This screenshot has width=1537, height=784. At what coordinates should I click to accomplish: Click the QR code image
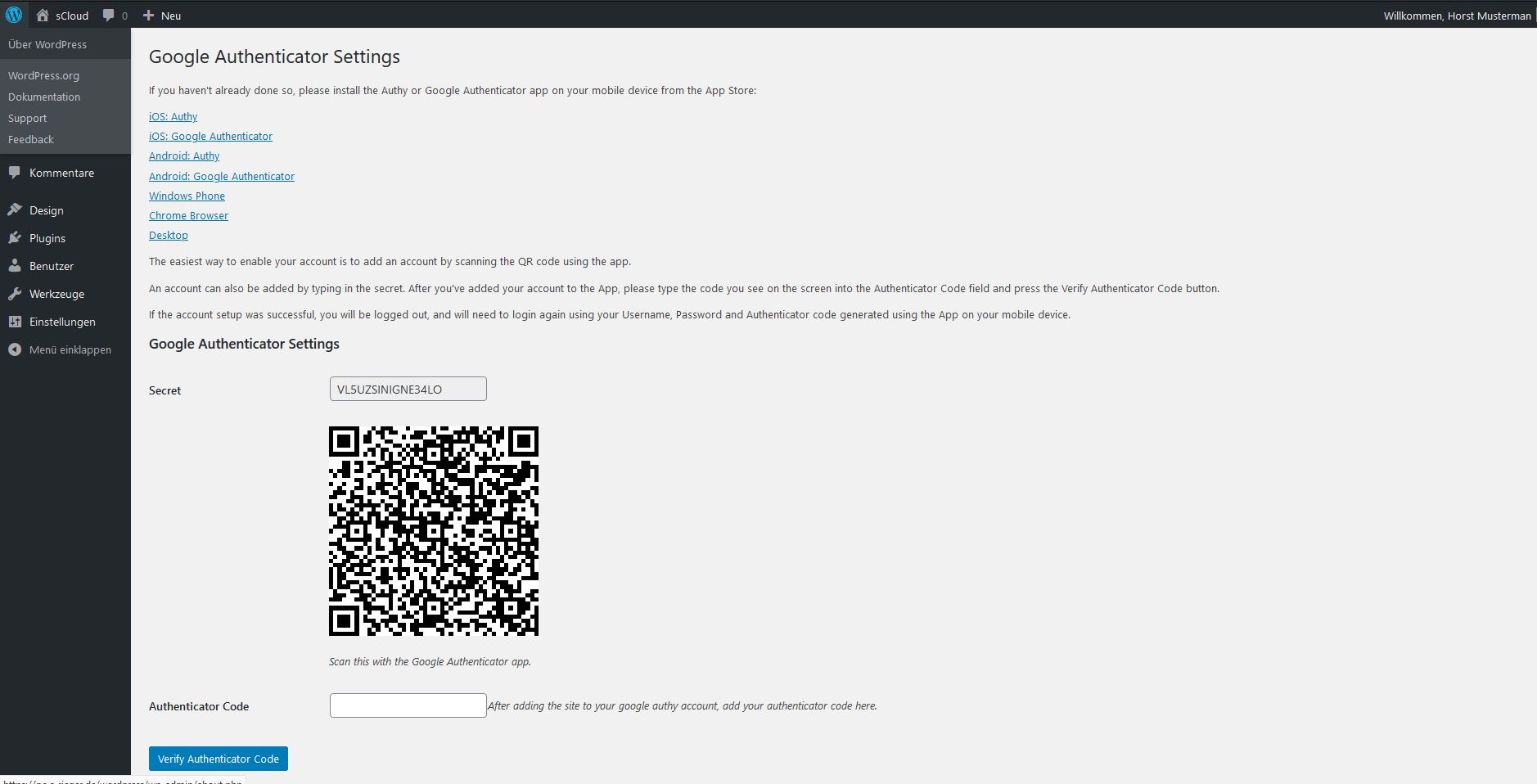434,531
